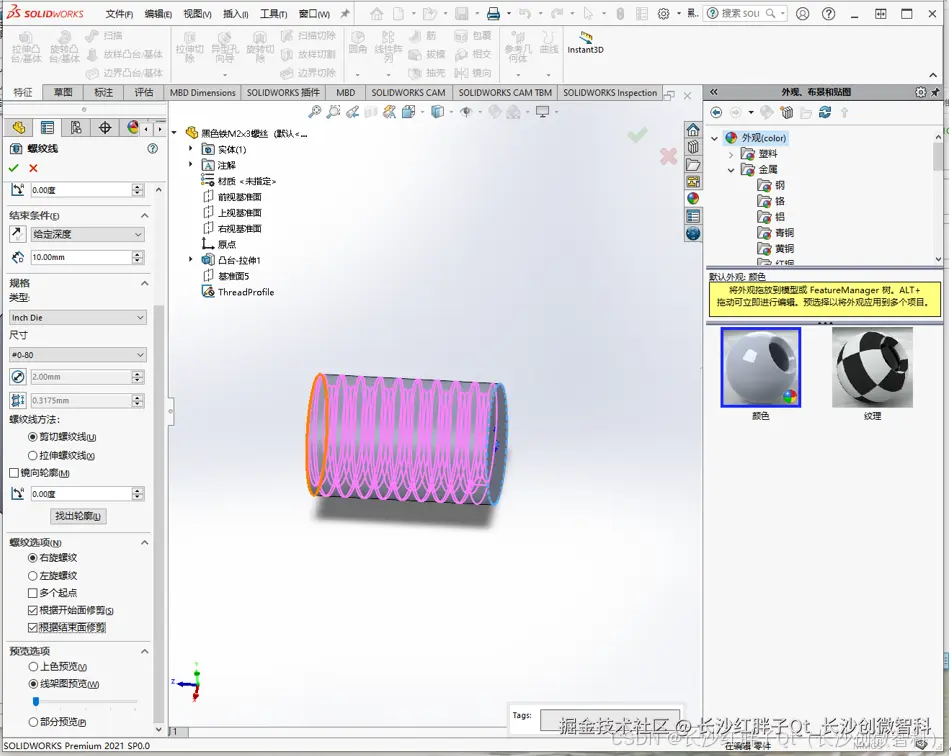Click help question mark in title bar

click(828, 13)
